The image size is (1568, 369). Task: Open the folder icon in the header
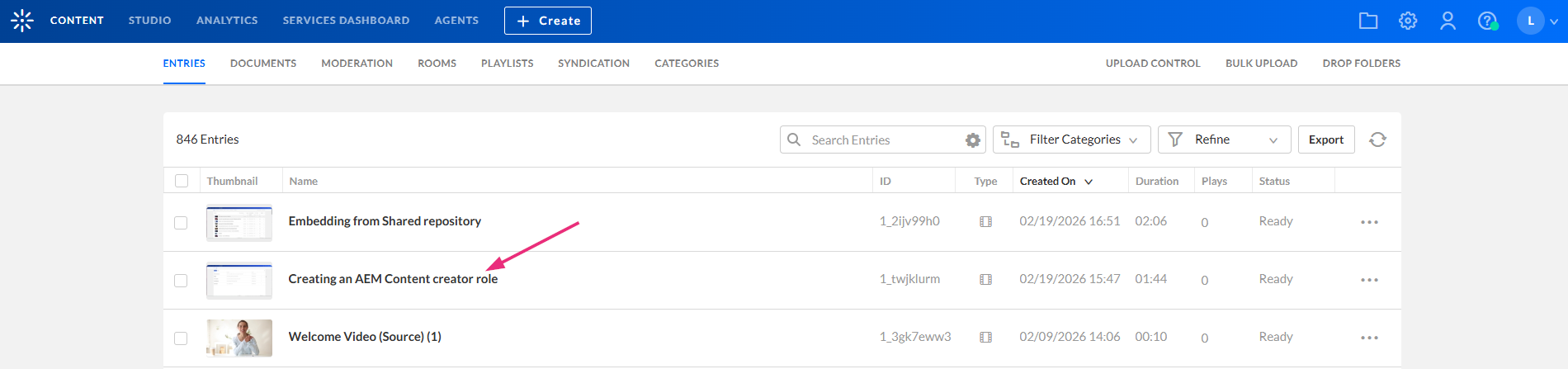1368,21
